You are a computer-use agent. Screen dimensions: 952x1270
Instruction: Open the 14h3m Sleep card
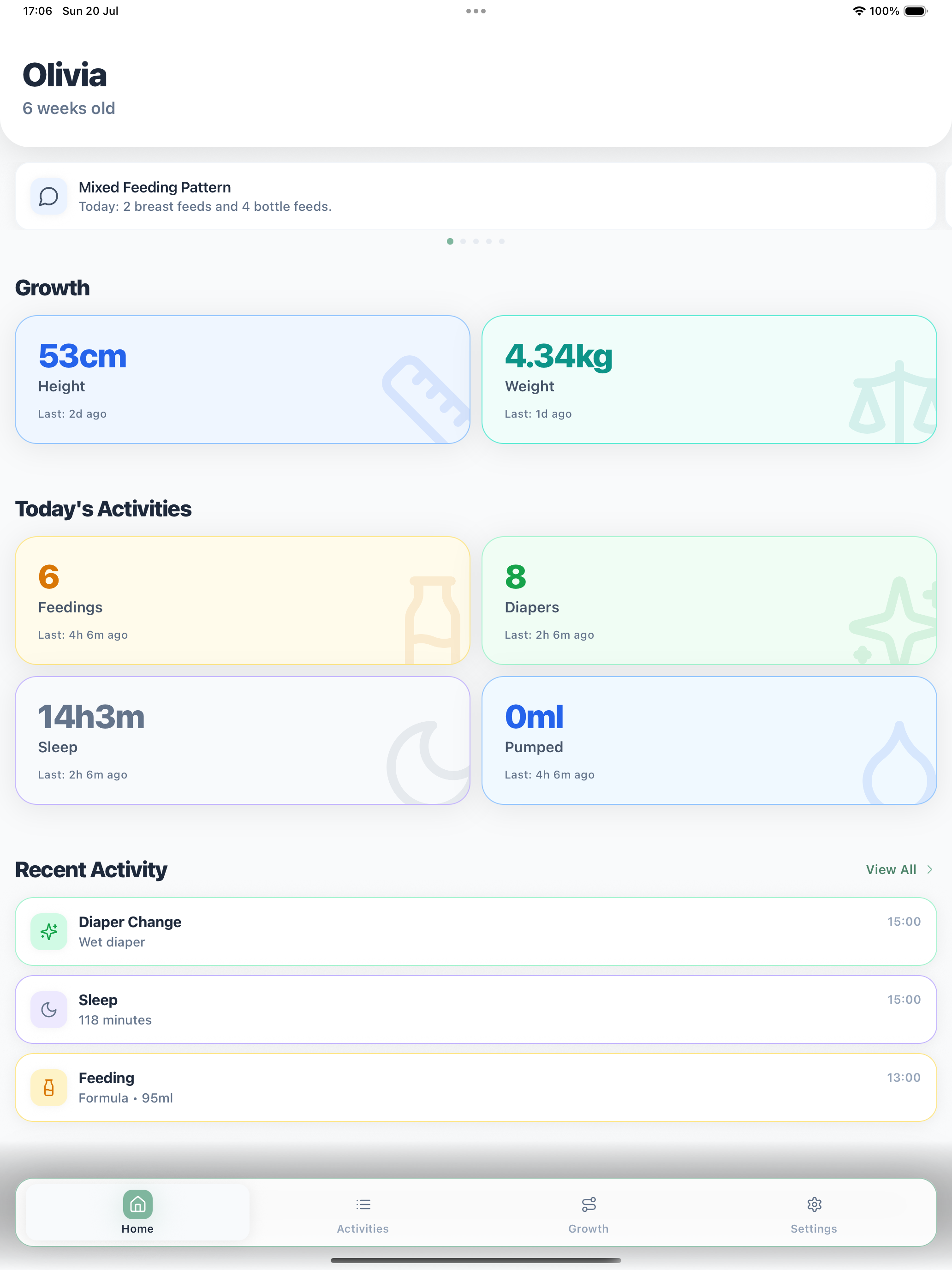(243, 741)
